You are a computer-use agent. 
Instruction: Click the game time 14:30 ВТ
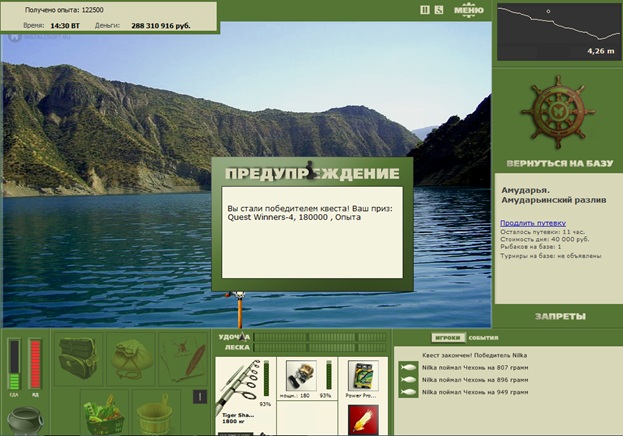coord(65,26)
